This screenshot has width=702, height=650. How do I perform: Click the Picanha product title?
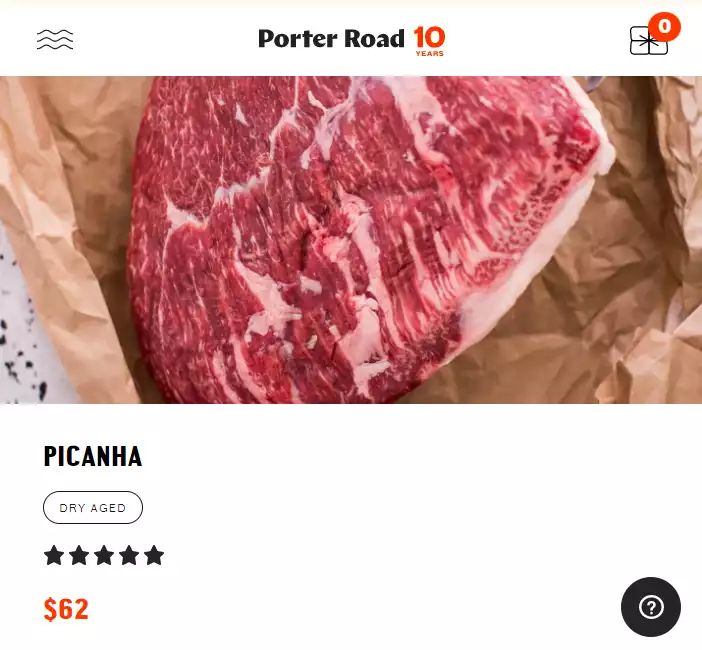click(93, 456)
